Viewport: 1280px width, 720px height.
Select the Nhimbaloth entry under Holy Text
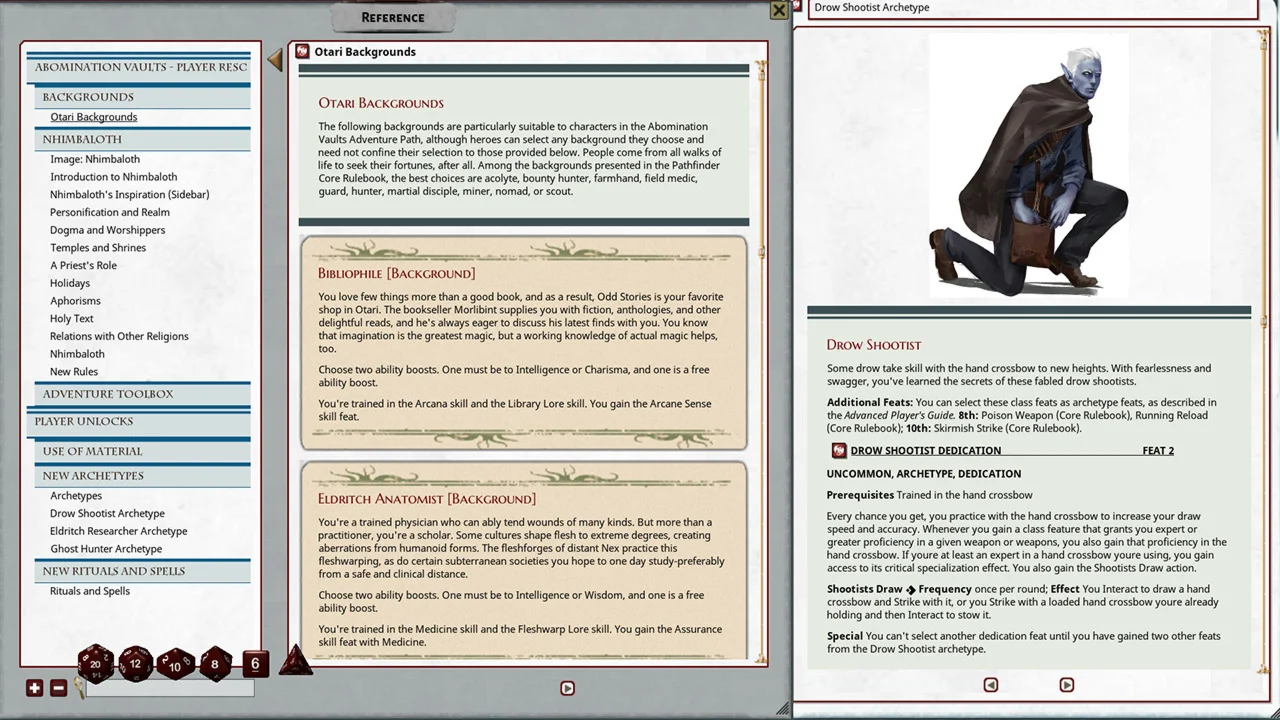(77, 354)
